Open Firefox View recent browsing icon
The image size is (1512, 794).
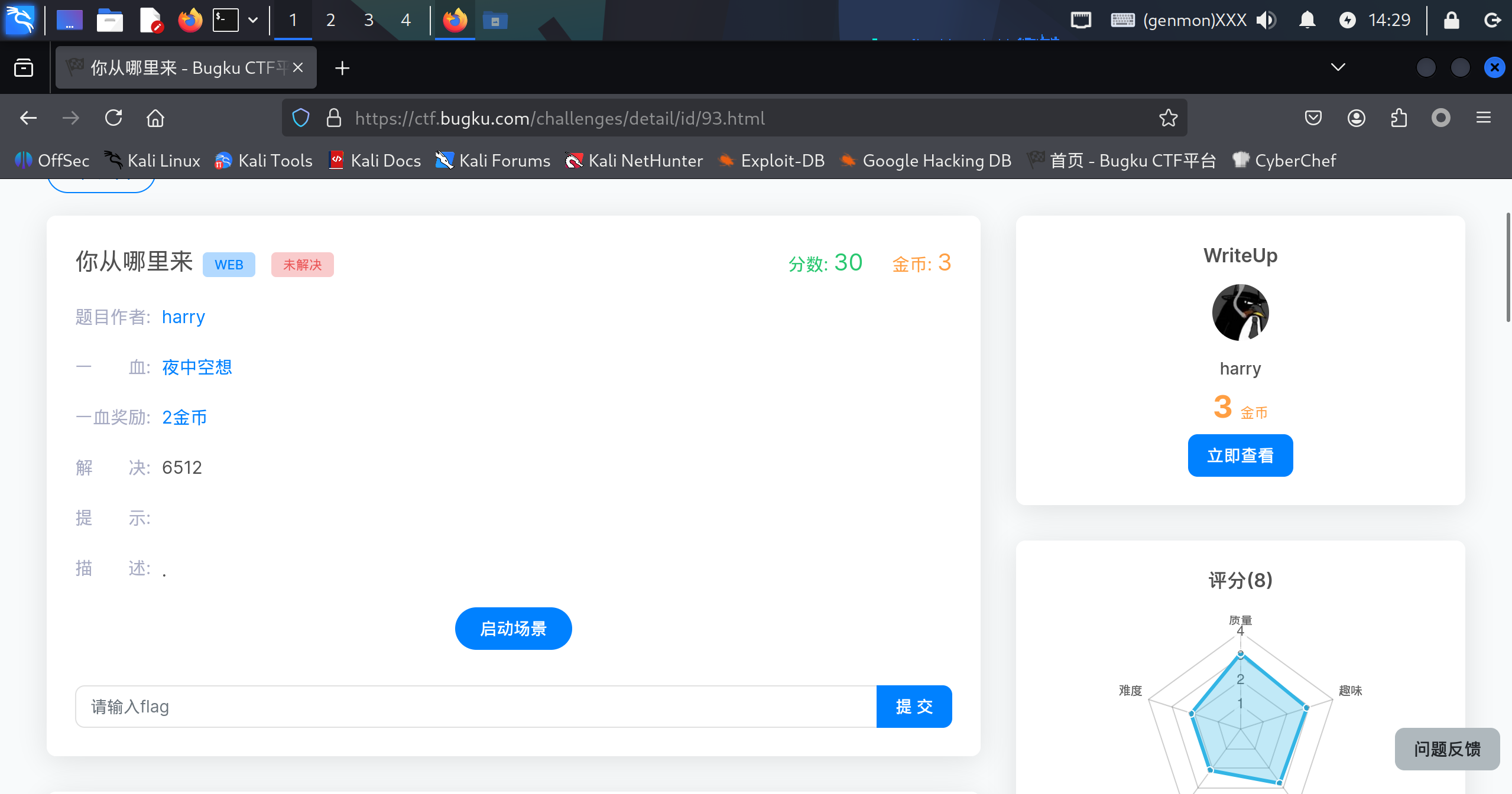pyautogui.click(x=24, y=68)
